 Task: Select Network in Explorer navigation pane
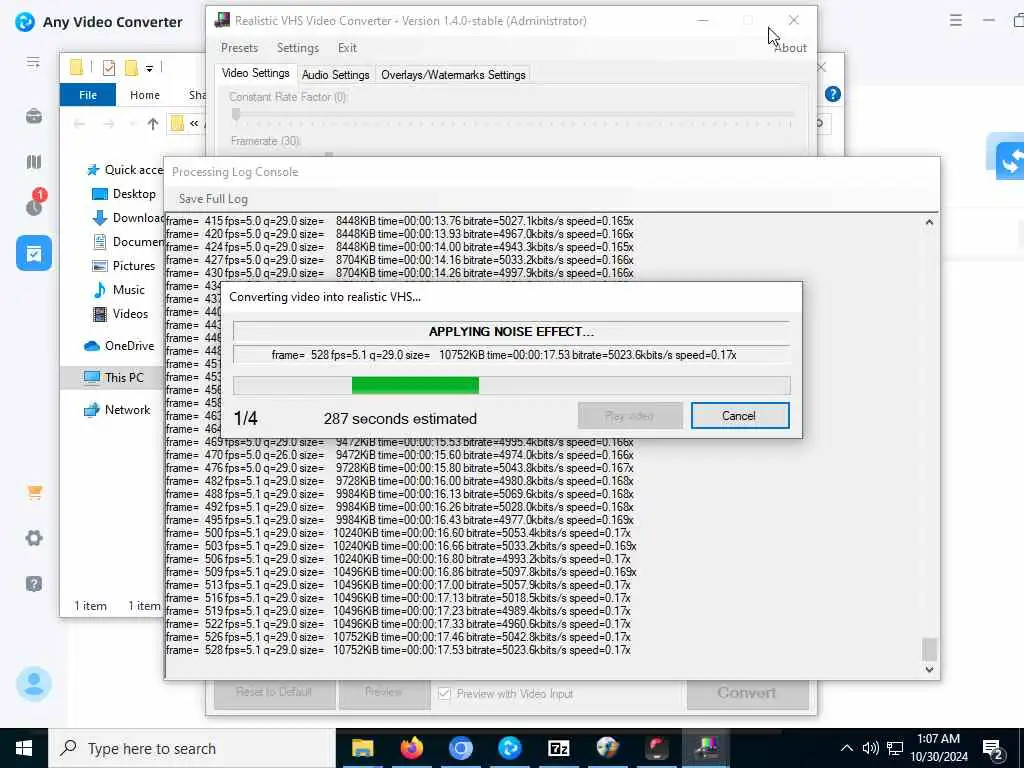(117, 410)
